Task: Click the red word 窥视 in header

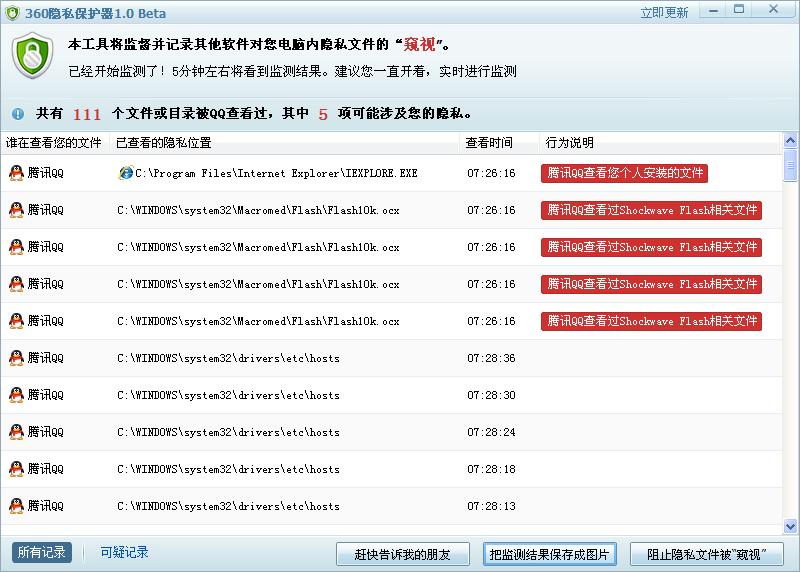Action: 419,44
